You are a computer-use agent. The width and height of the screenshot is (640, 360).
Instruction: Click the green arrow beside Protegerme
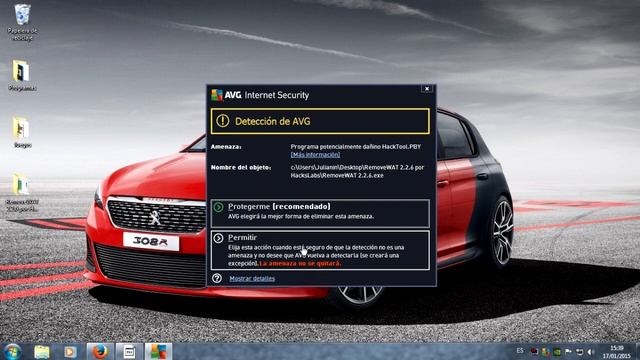pos(219,207)
